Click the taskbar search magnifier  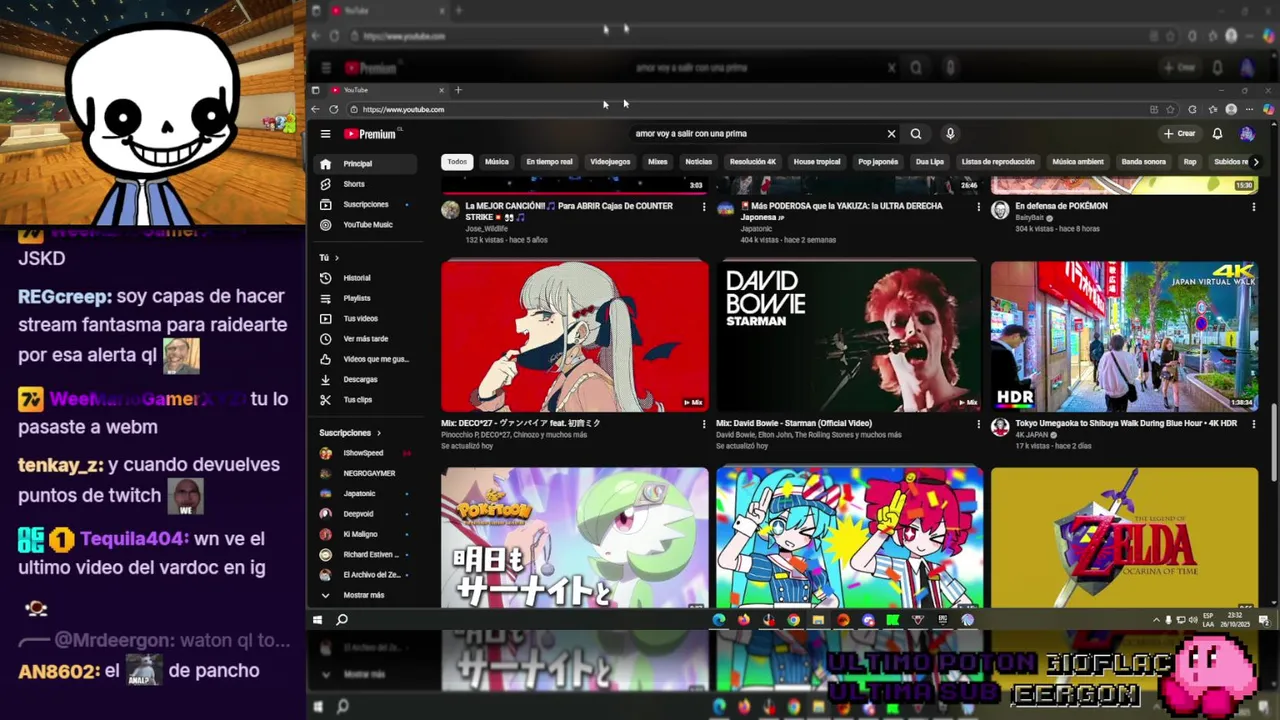pos(341,620)
